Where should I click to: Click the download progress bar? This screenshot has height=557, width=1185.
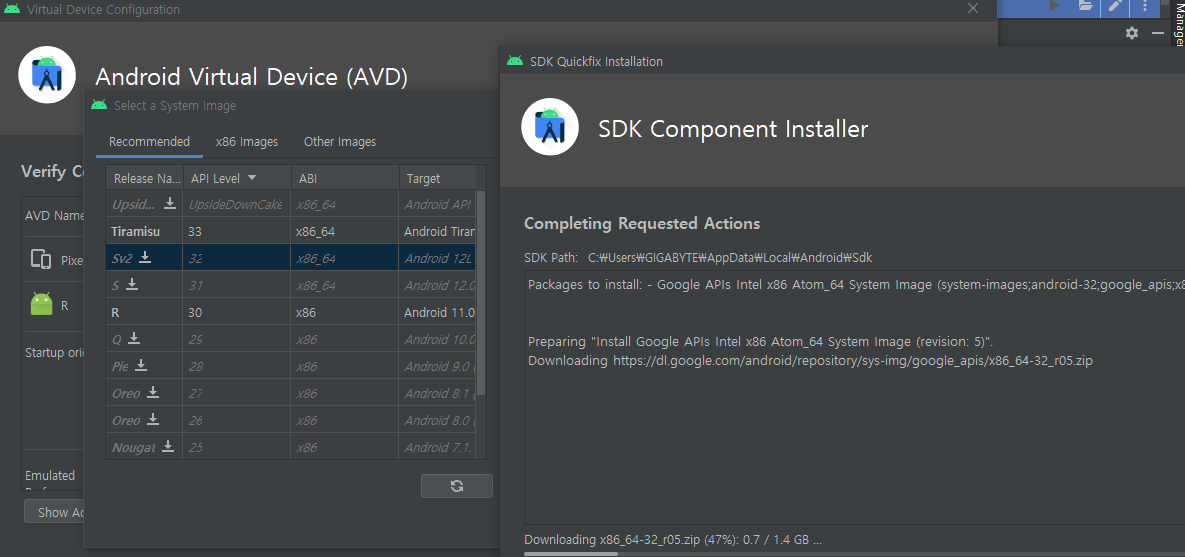click(854, 554)
